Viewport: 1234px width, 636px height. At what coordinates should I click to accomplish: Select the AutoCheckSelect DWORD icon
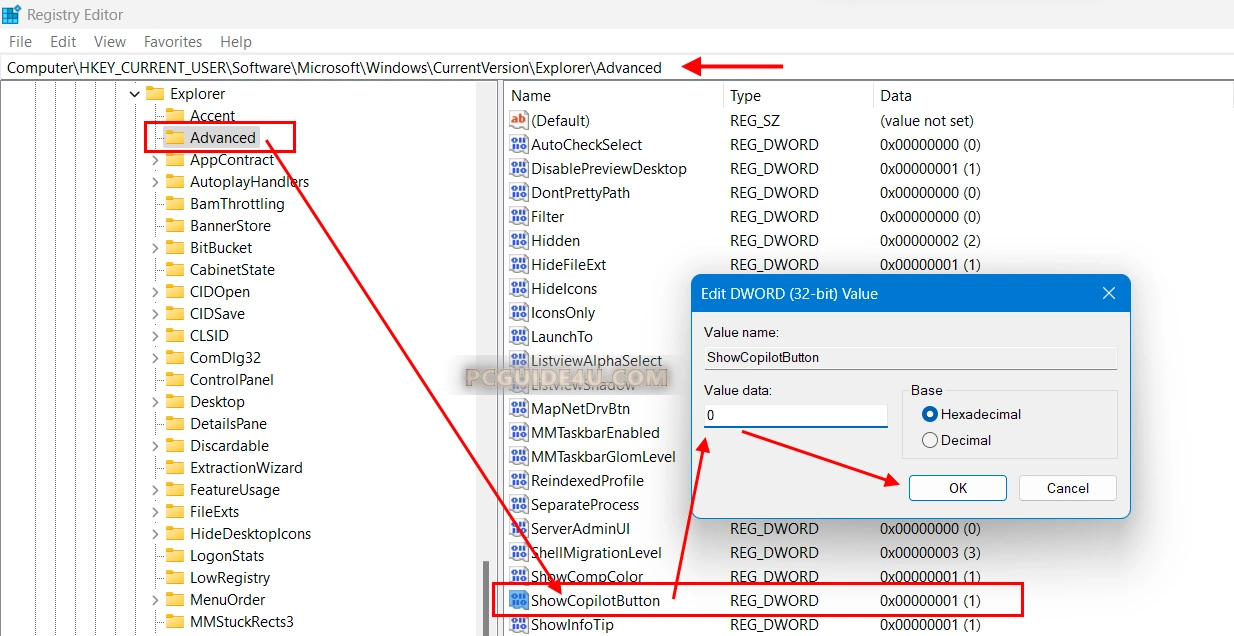[x=518, y=144]
